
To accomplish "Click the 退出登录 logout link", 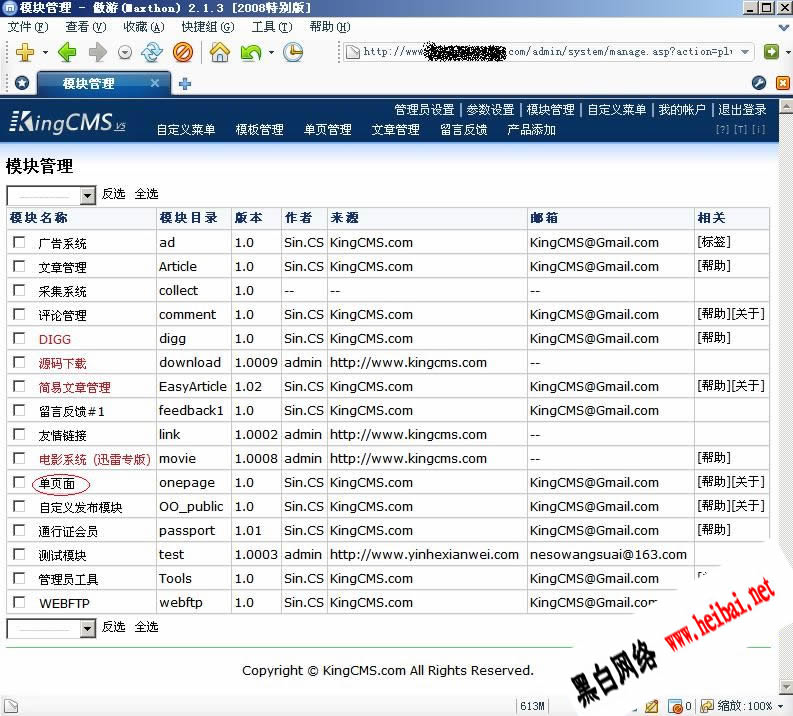I will [742, 110].
